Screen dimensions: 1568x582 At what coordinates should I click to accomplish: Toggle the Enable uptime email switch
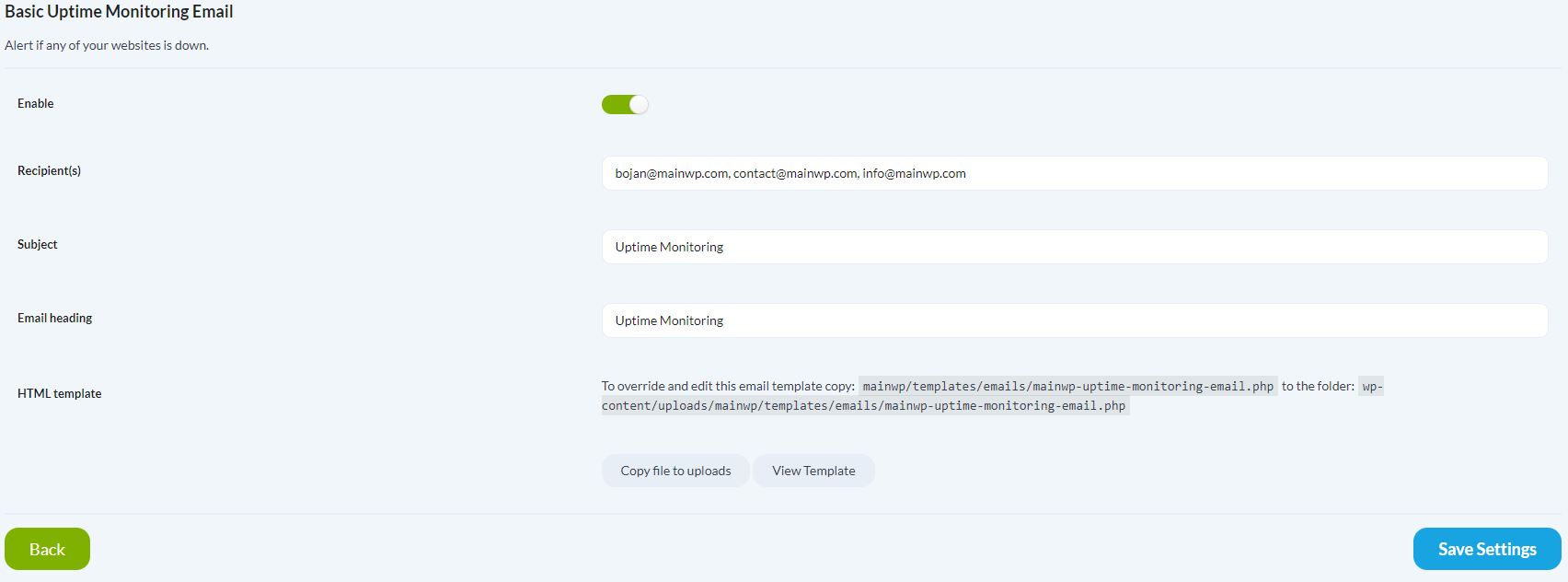pos(625,104)
